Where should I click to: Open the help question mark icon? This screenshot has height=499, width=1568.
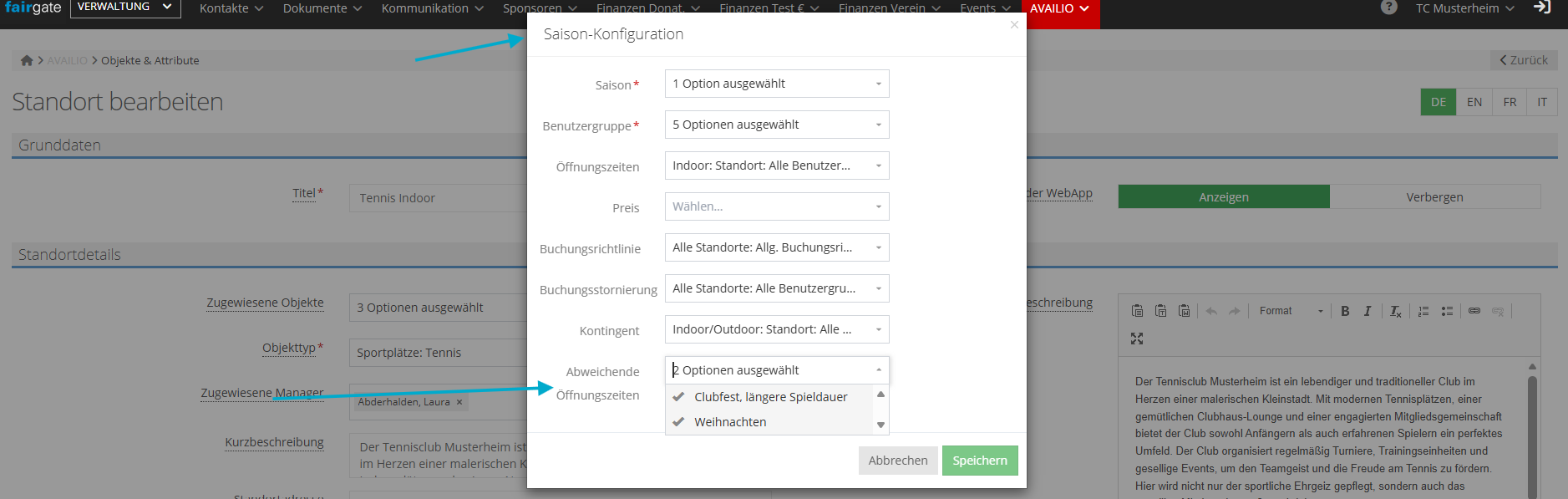(x=1388, y=8)
